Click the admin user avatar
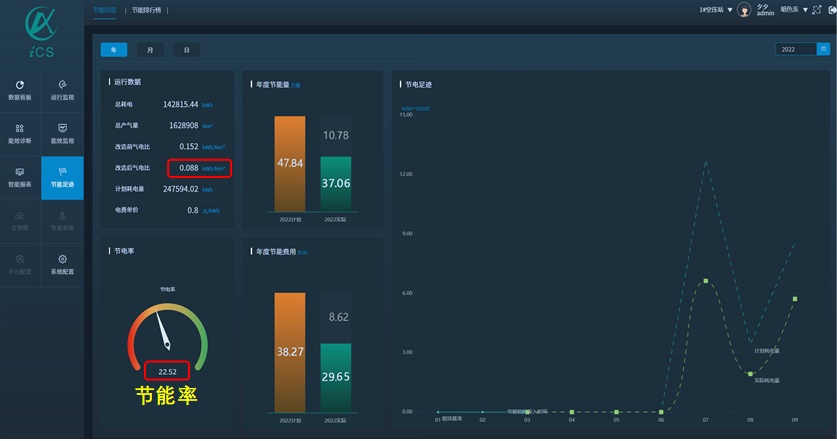 (x=744, y=10)
